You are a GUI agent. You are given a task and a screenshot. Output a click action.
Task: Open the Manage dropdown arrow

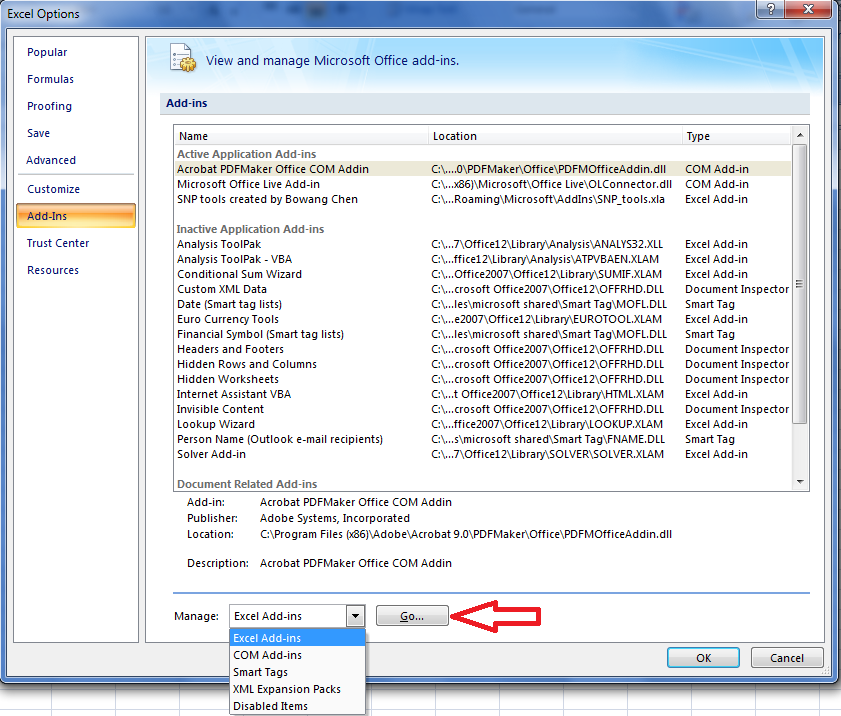(x=354, y=616)
